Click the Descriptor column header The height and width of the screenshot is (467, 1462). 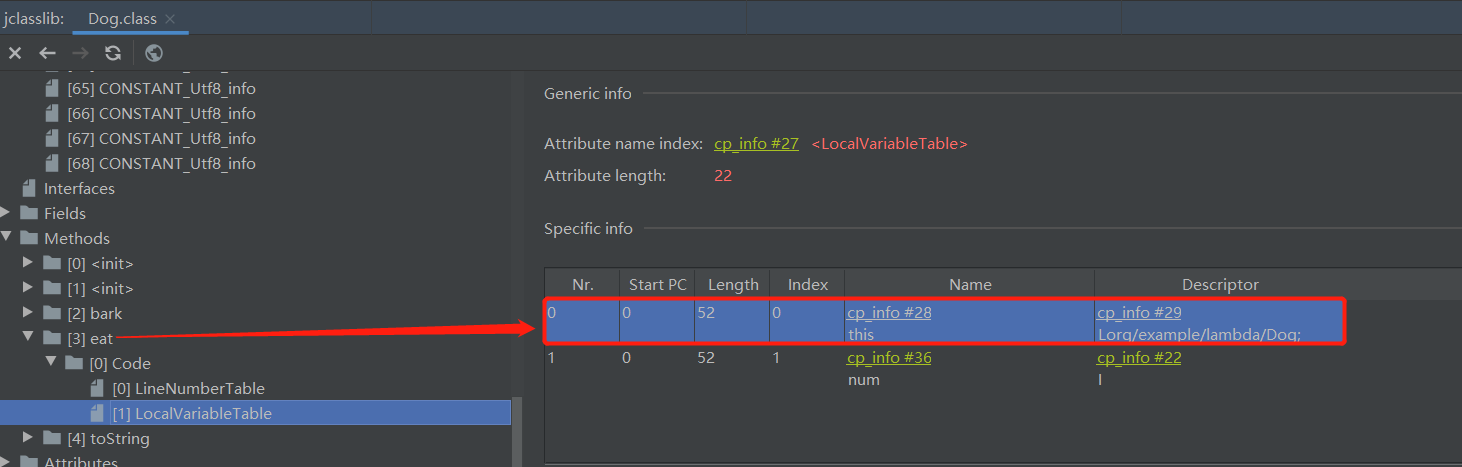pos(1220,284)
